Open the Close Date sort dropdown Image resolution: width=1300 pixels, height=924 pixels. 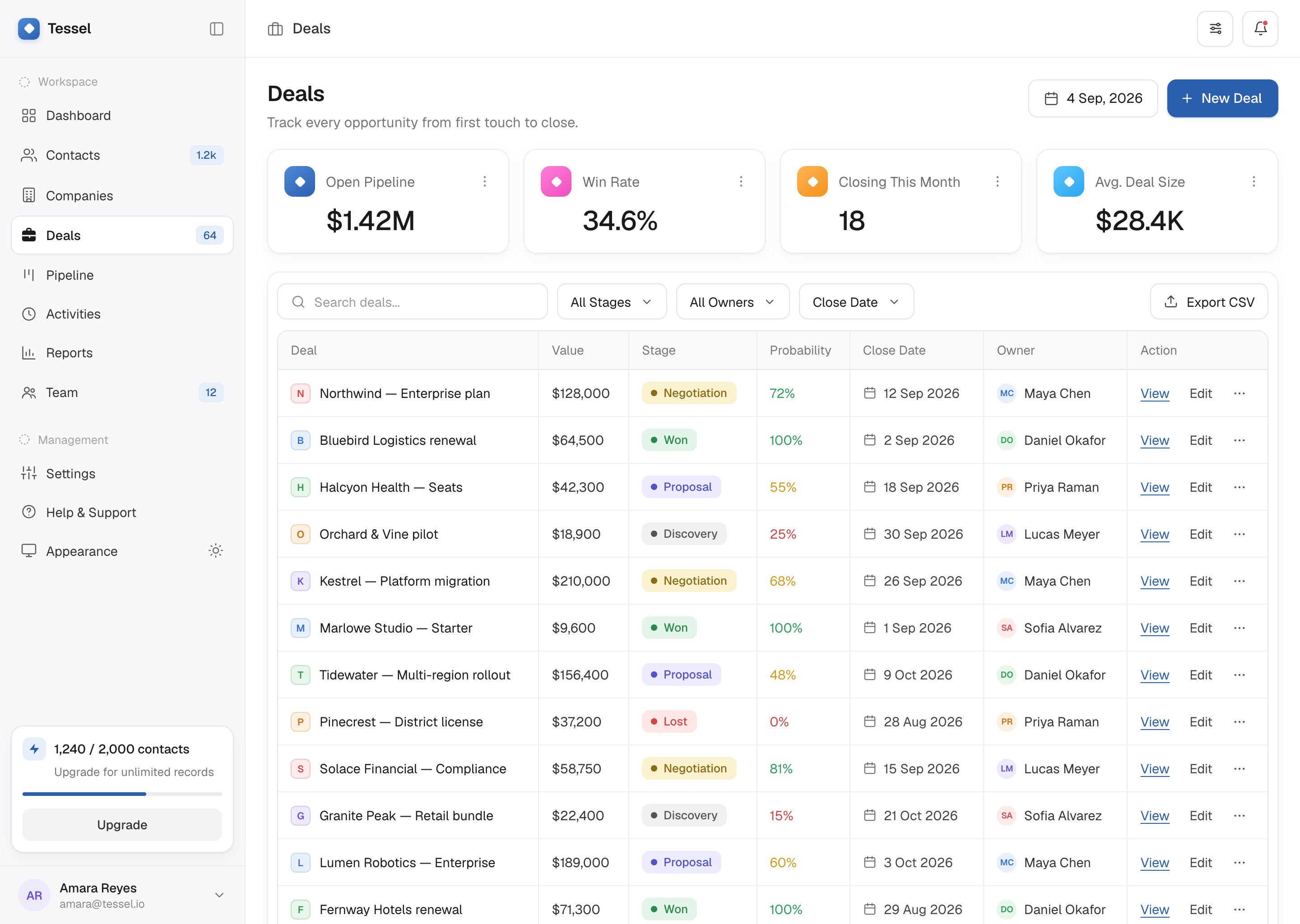(x=856, y=302)
